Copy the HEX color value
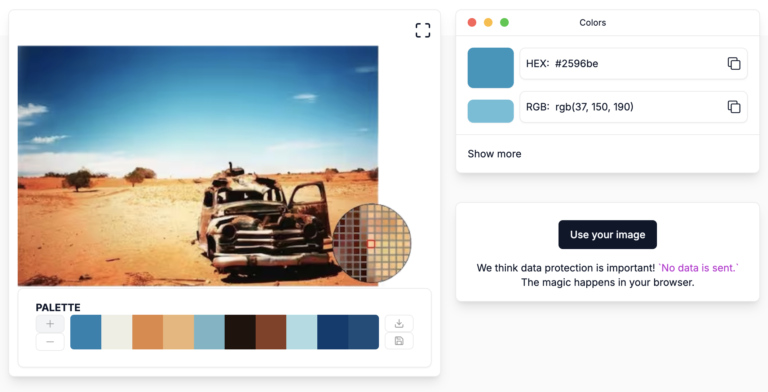Image resolution: width=768 pixels, height=392 pixels. click(733, 63)
